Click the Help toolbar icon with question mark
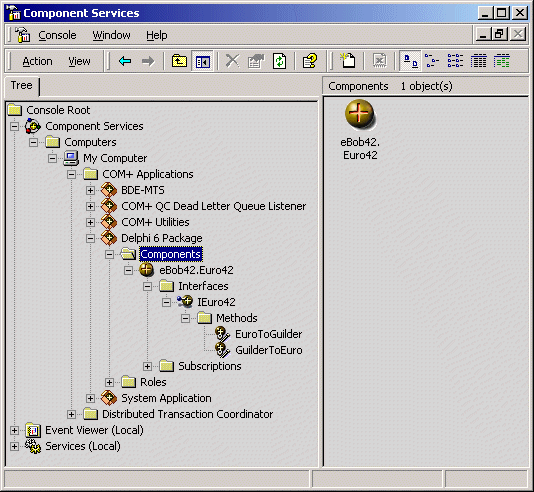Image resolution: width=534 pixels, height=492 pixels. (x=310, y=61)
